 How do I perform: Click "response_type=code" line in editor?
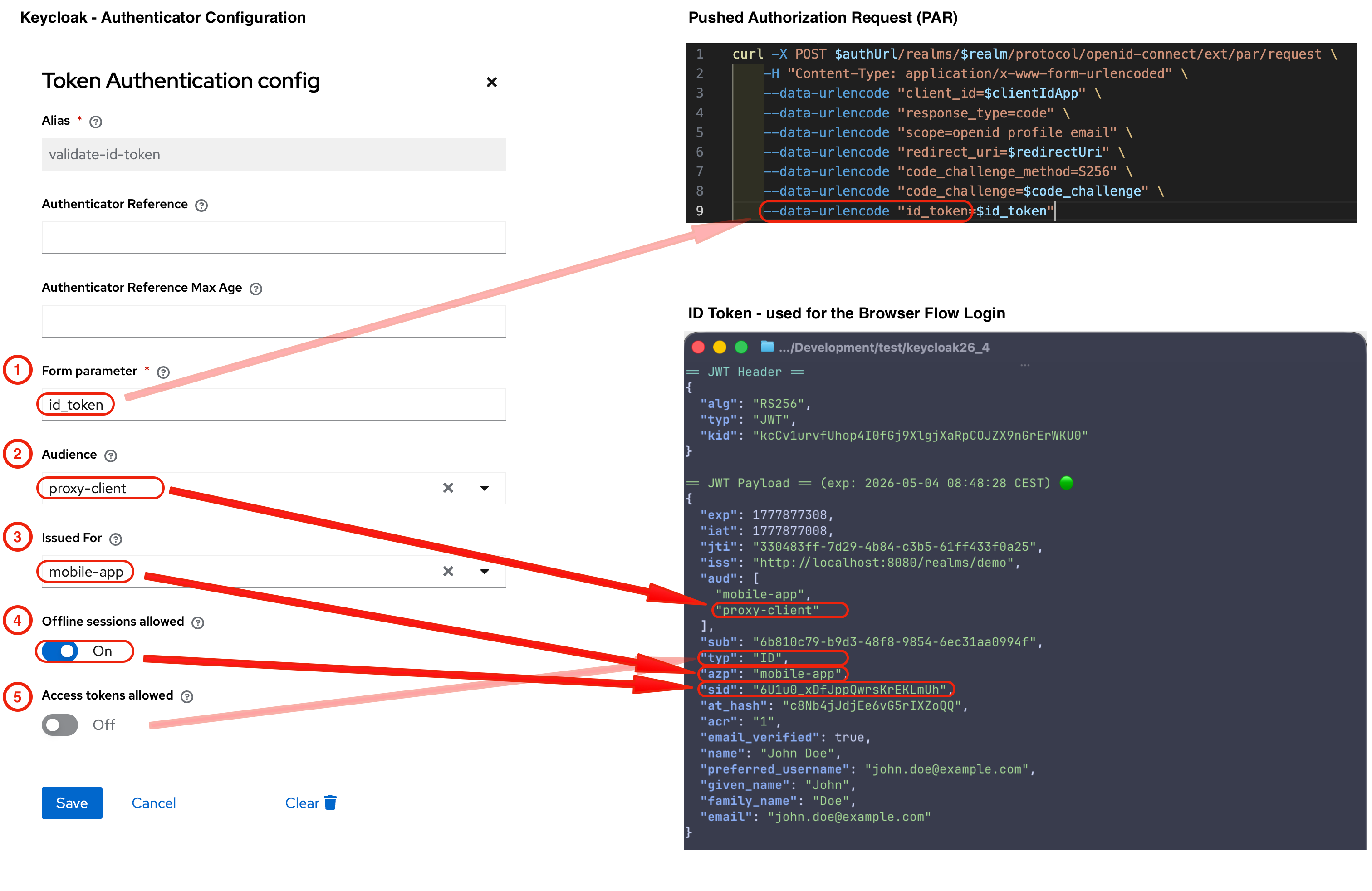pyautogui.click(x=916, y=113)
